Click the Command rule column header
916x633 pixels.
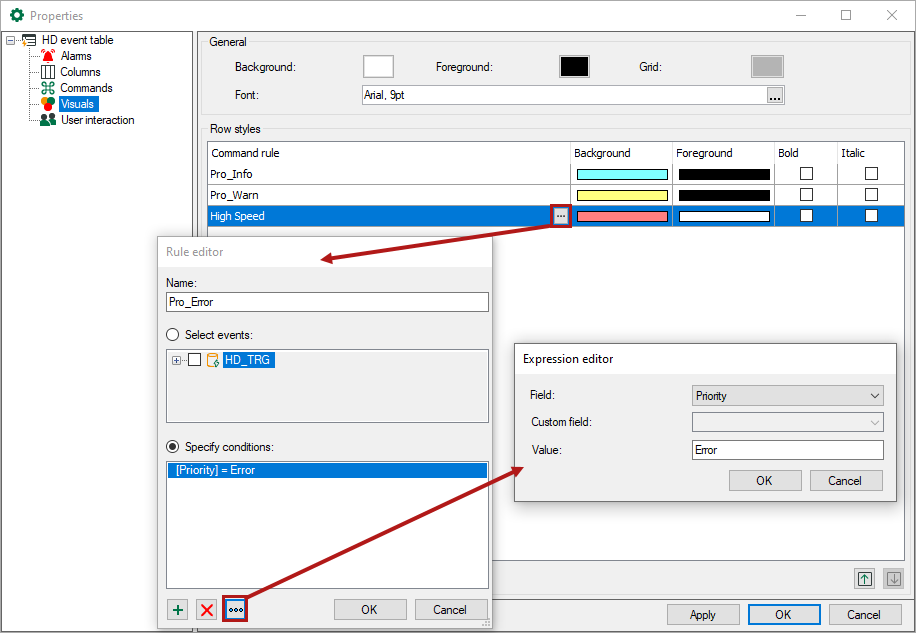388,153
